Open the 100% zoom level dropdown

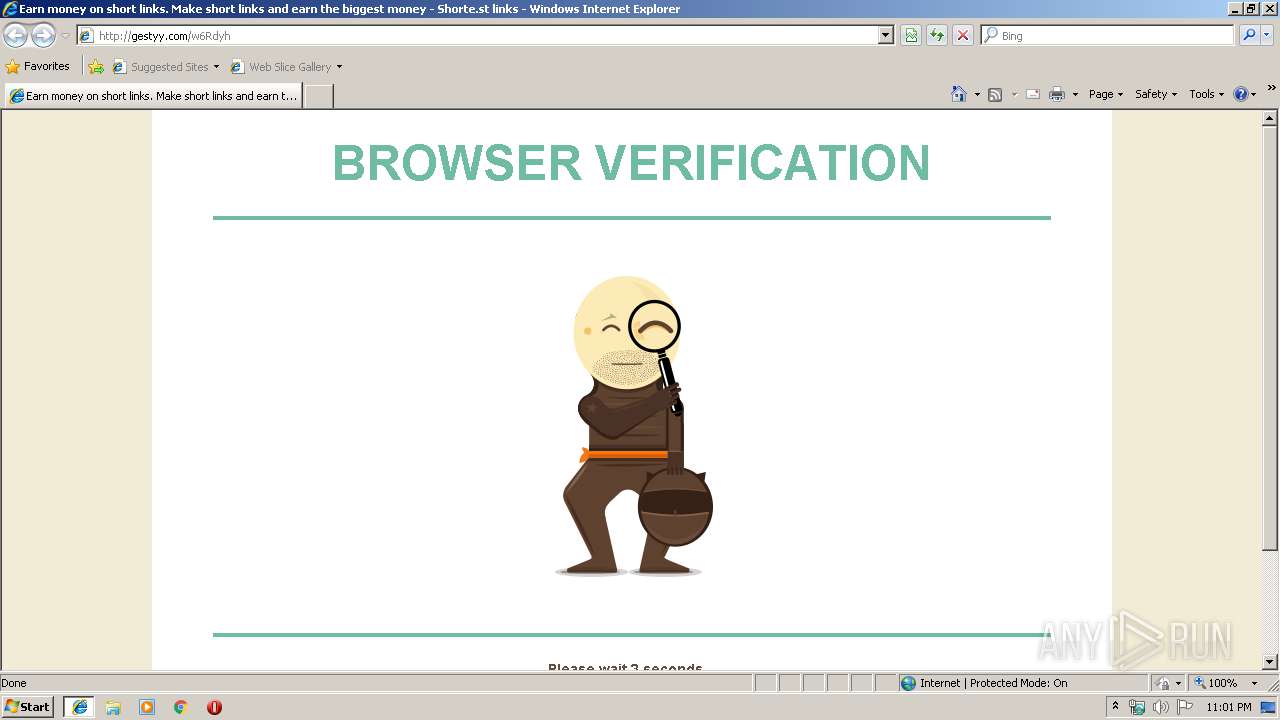[1225, 683]
